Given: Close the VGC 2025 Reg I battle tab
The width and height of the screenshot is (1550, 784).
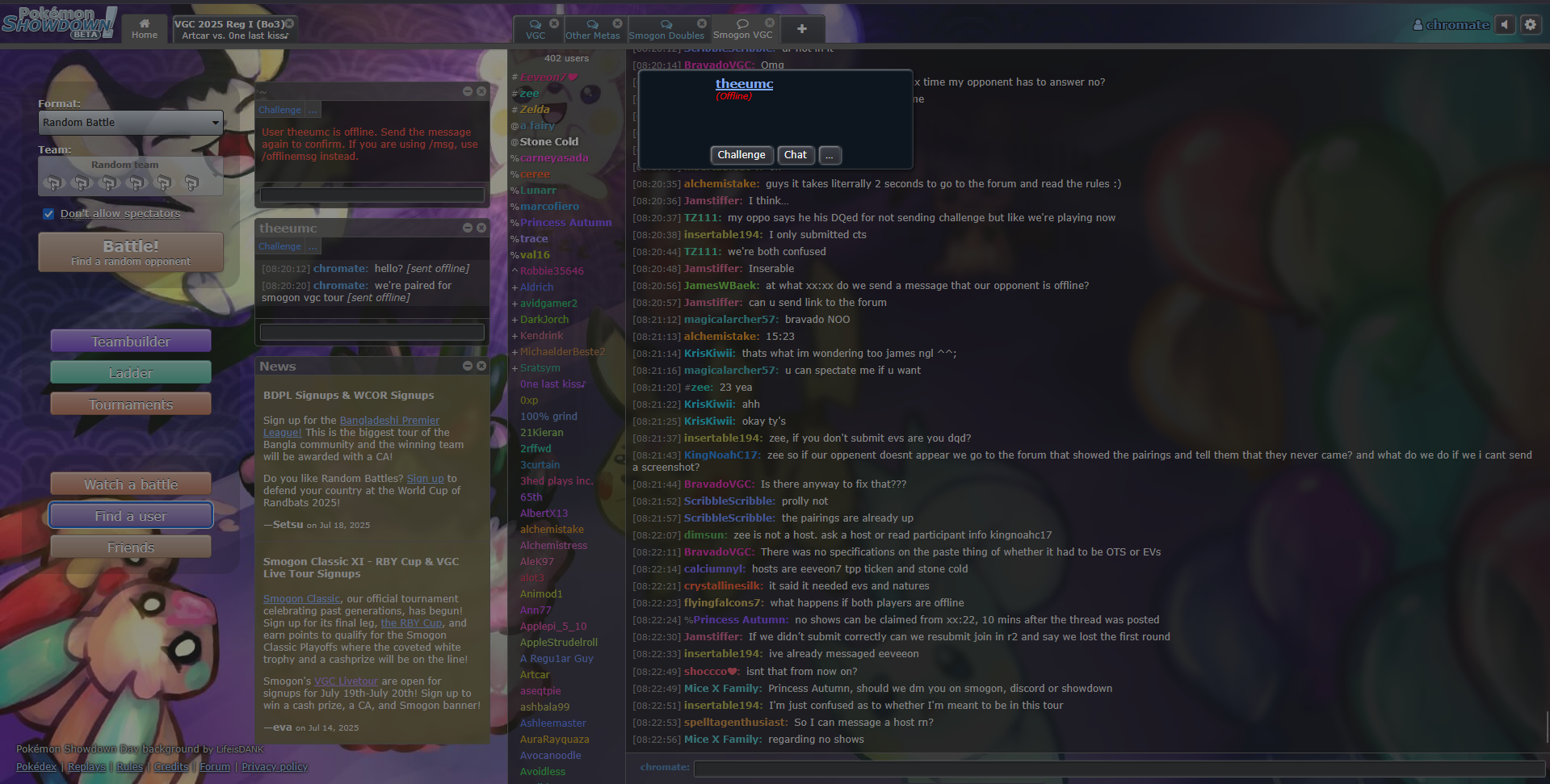Looking at the screenshot, I should tap(289, 23).
